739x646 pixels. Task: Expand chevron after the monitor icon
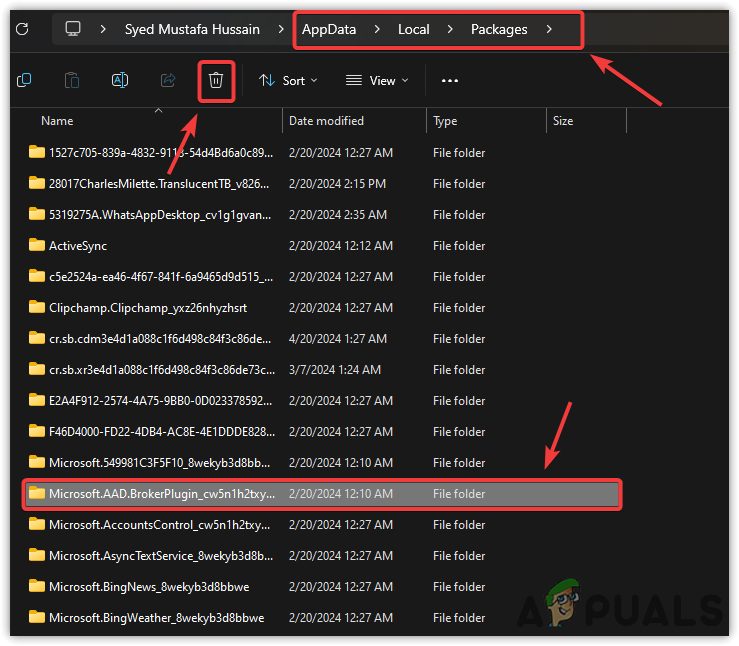103,29
